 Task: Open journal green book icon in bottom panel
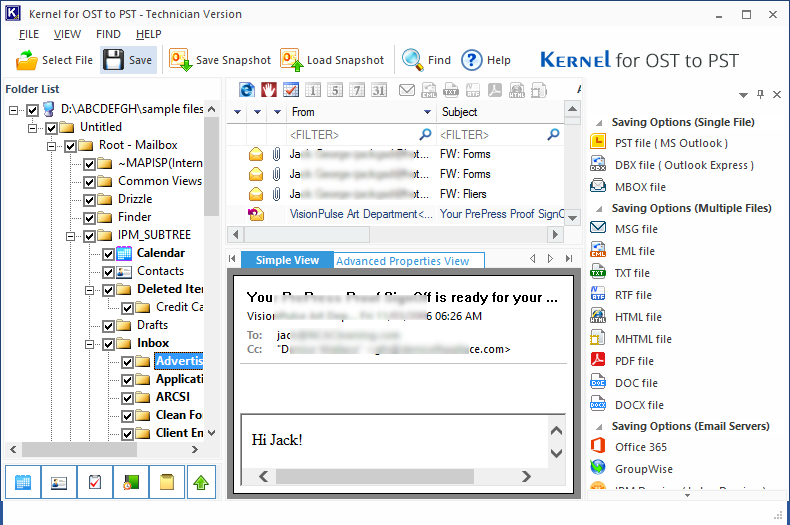pos(131,482)
